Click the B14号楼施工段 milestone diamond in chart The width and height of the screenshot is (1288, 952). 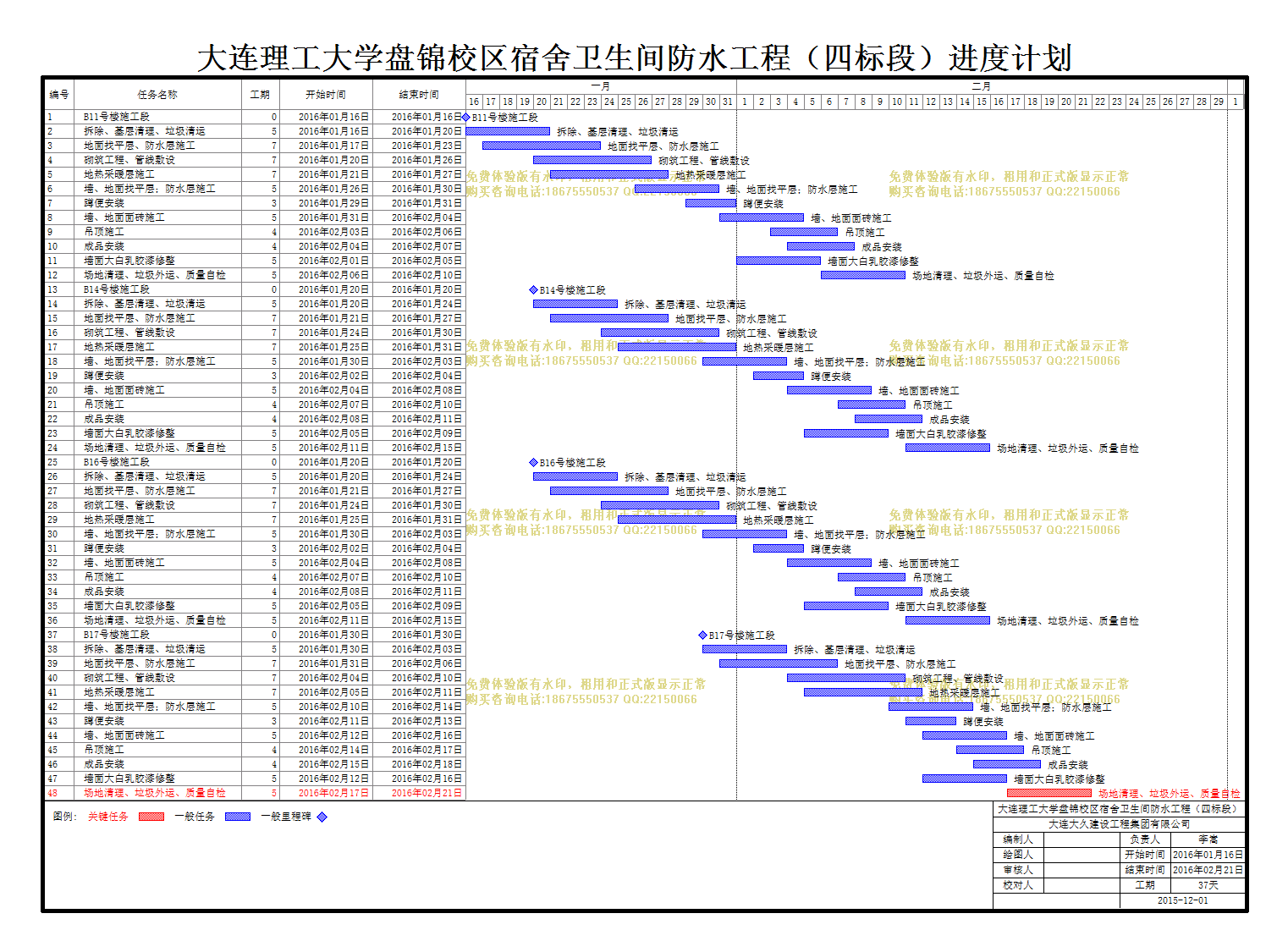click(x=533, y=289)
